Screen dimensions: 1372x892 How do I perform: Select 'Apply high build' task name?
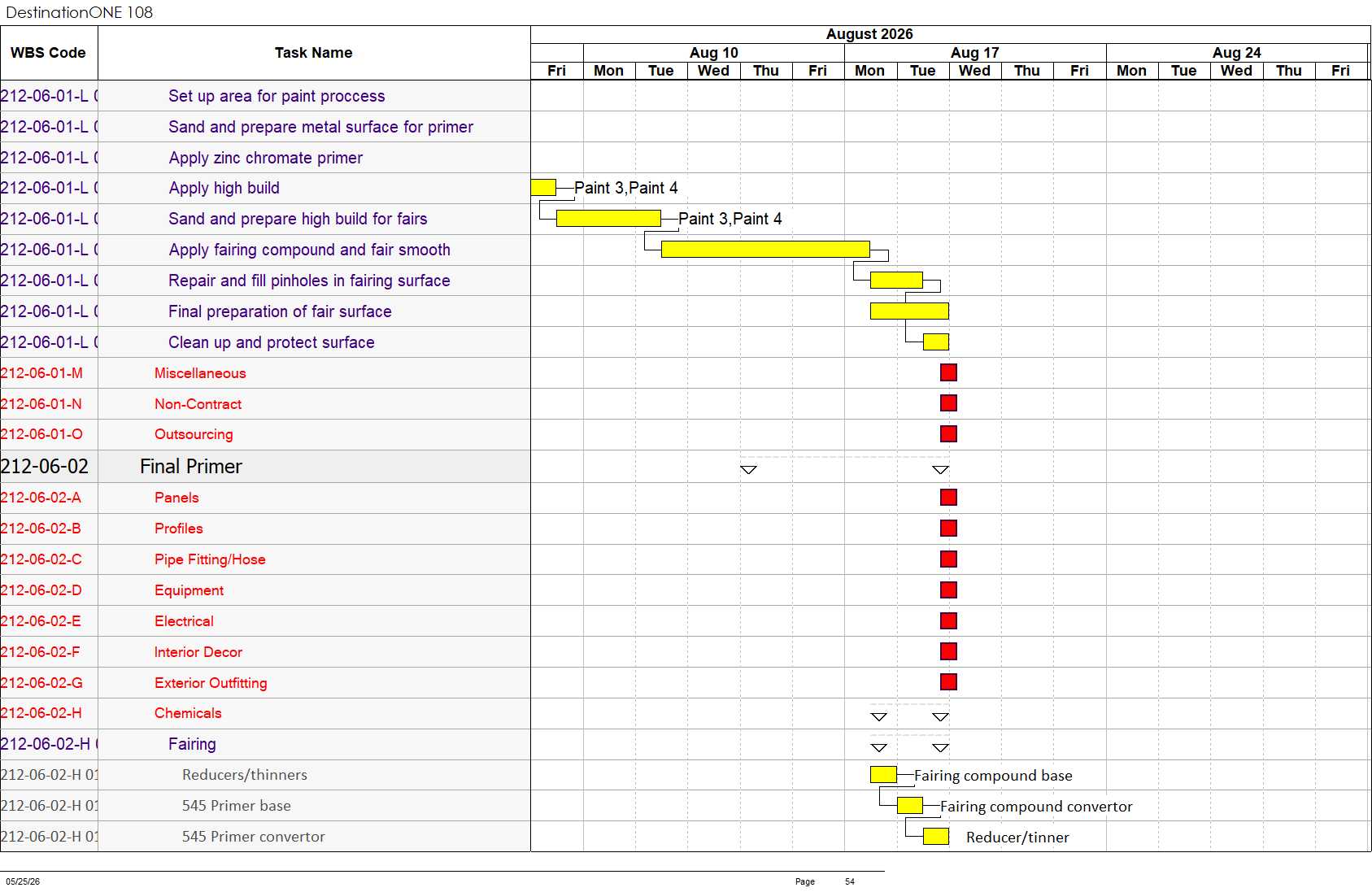click(224, 188)
